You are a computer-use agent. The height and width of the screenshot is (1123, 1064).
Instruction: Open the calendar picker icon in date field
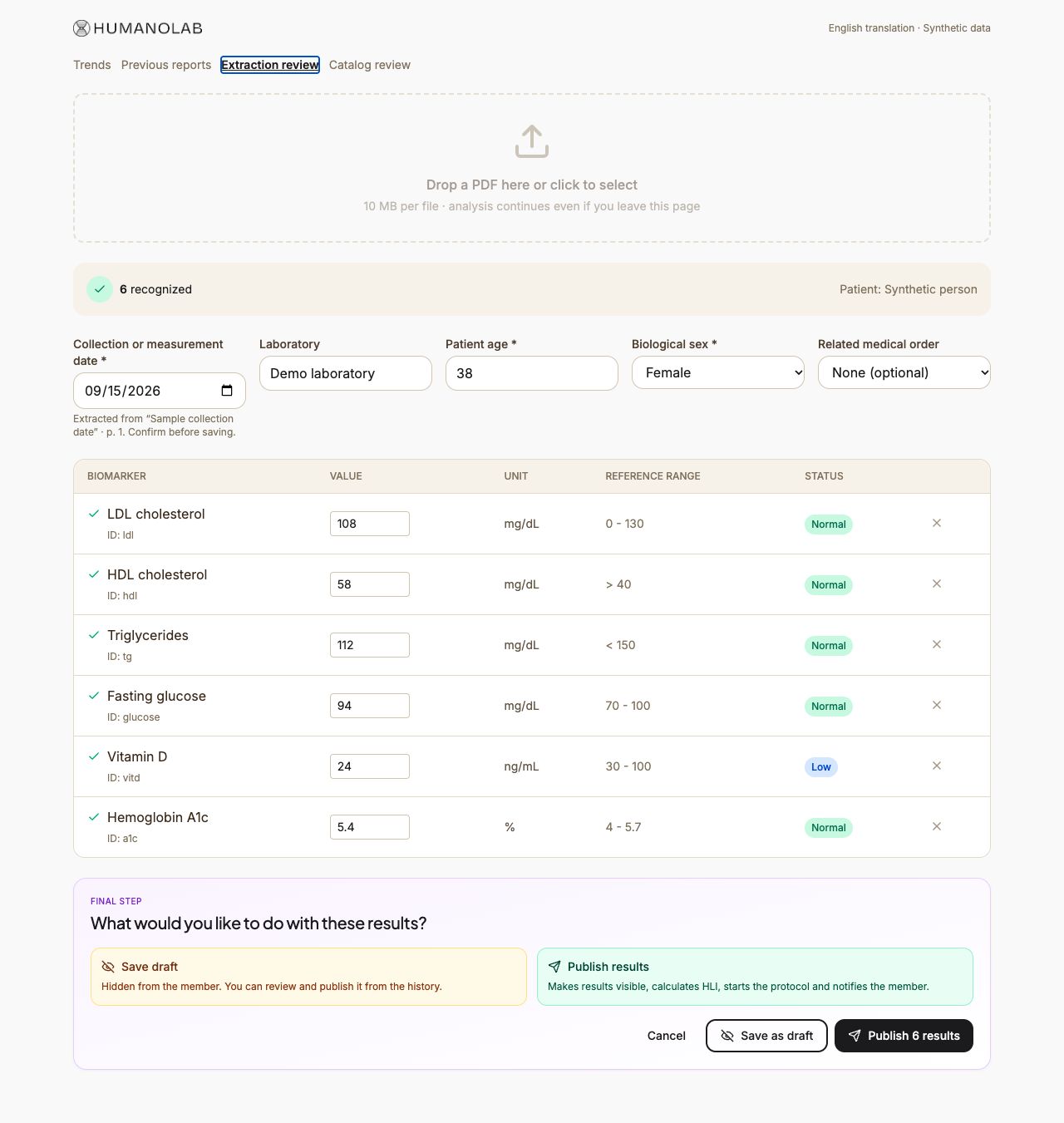click(227, 391)
